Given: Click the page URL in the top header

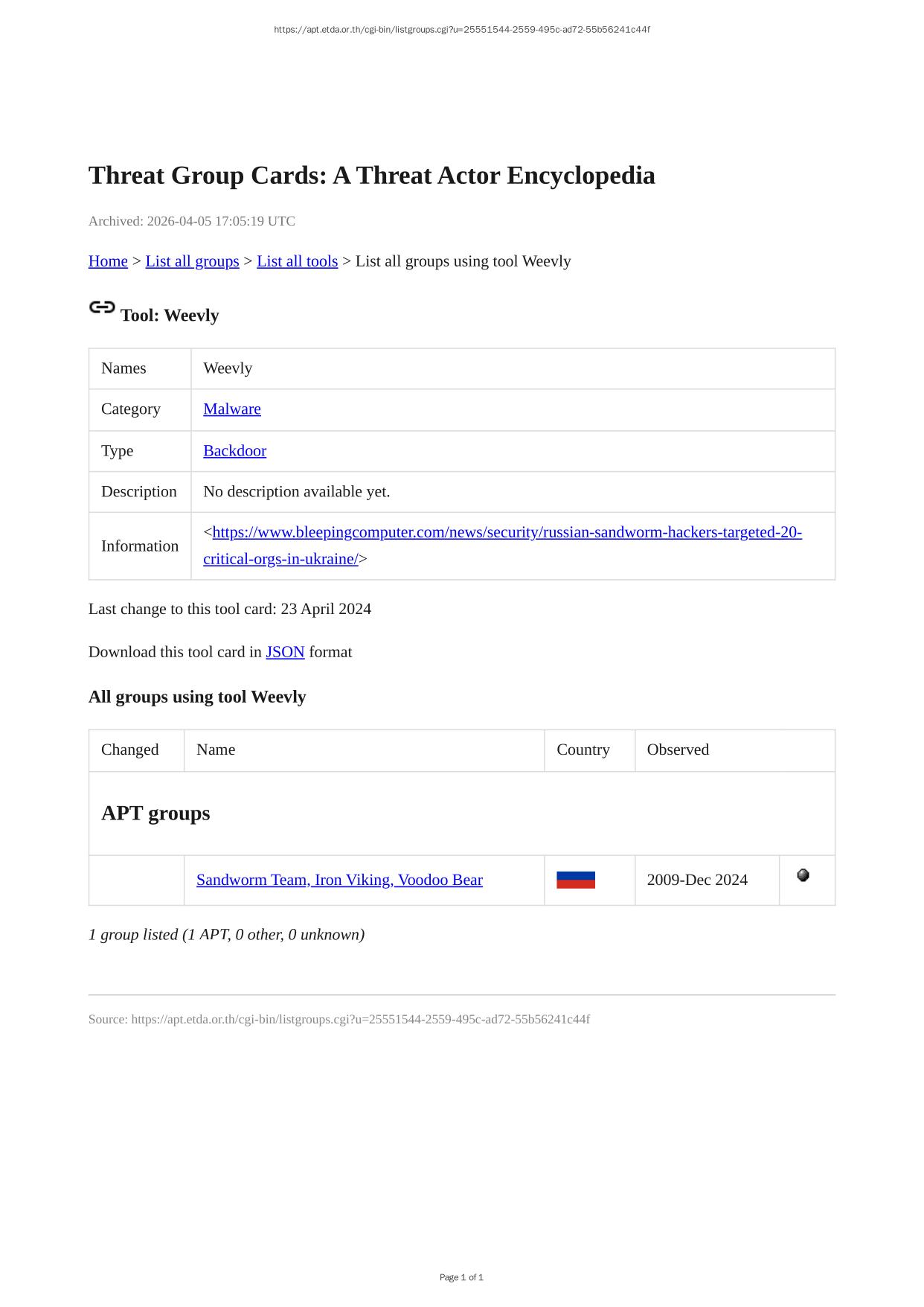Looking at the screenshot, I should (x=461, y=30).
